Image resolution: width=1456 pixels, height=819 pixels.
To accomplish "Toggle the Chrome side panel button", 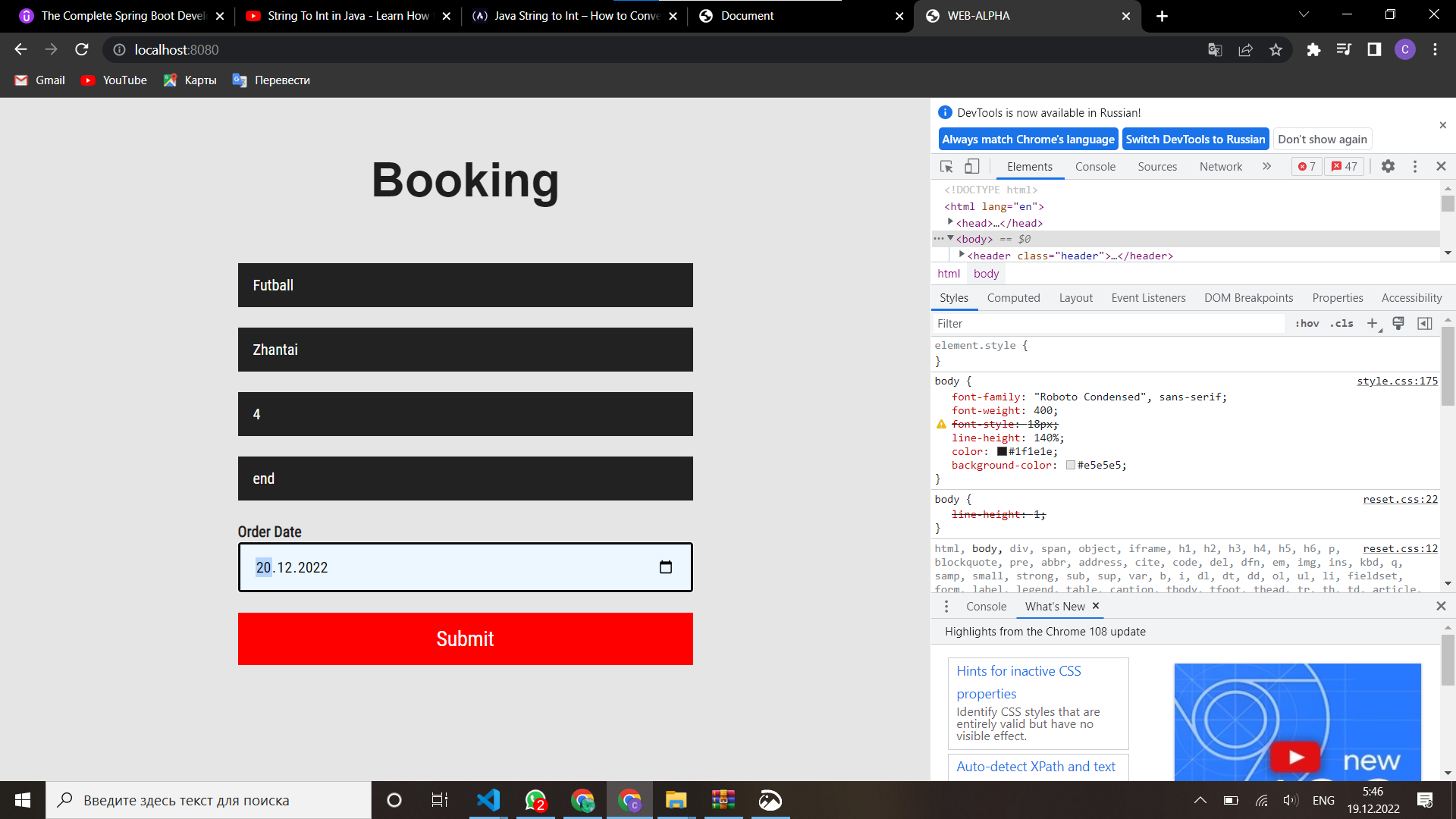I will coord(1374,50).
